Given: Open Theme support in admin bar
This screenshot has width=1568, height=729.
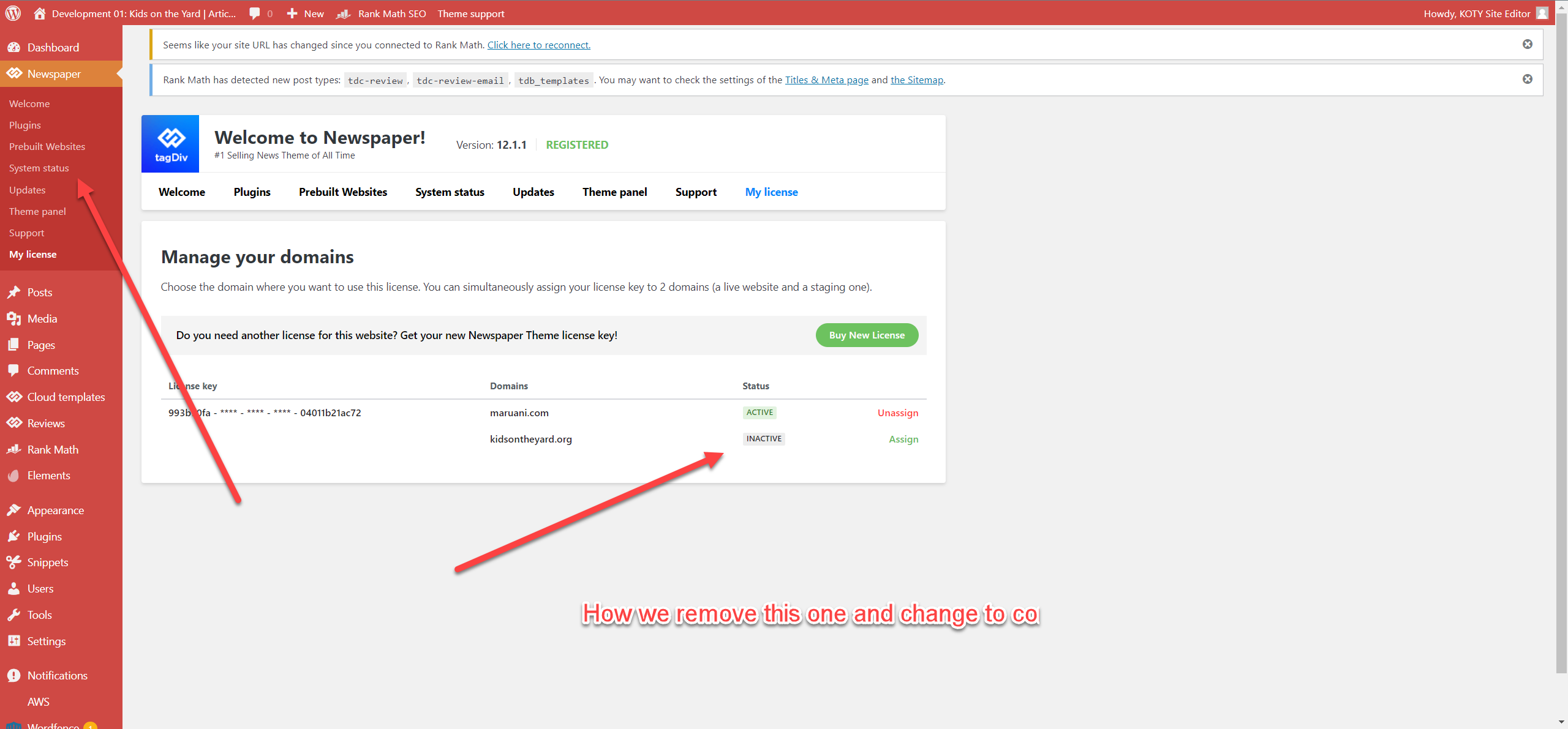Looking at the screenshot, I should pyautogui.click(x=471, y=13).
